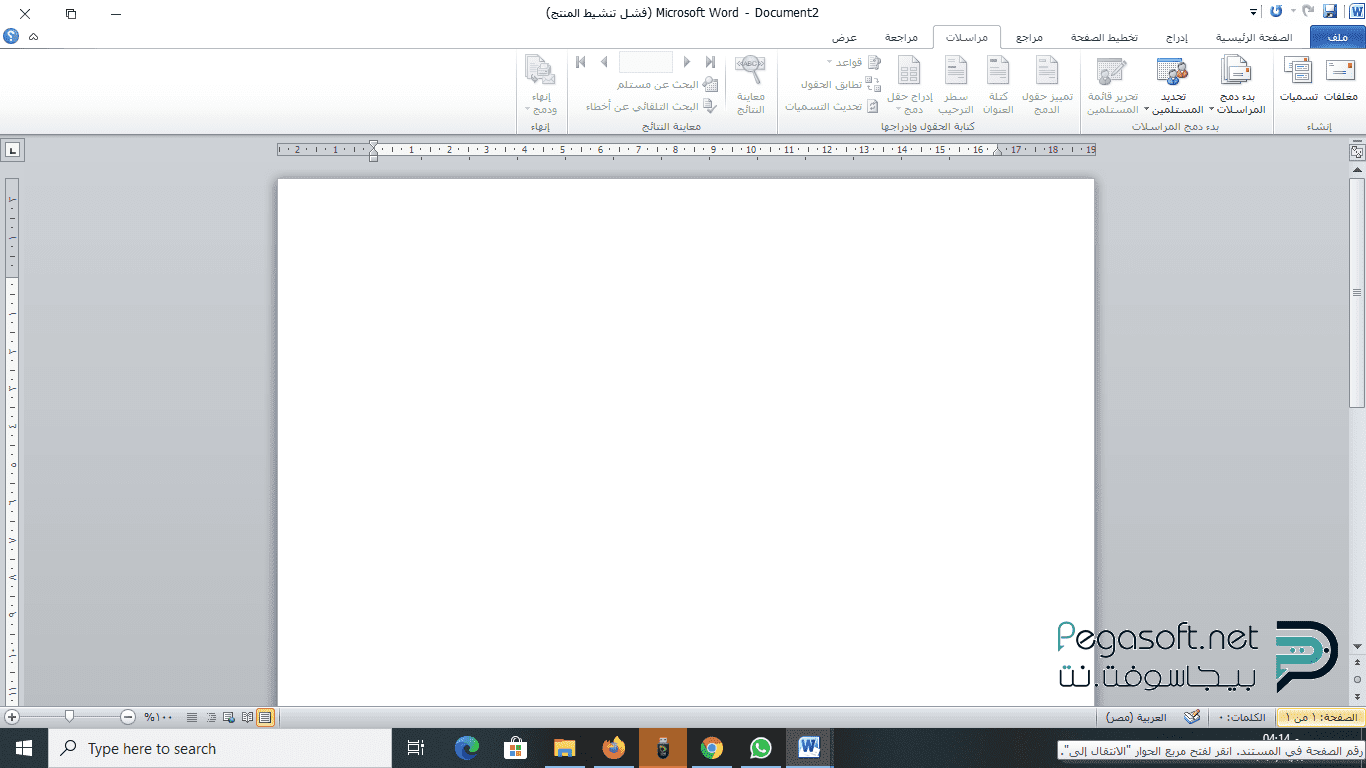Click the zoom in plus button
Viewport: 1366px width, 768px height.
pos(11,717)
